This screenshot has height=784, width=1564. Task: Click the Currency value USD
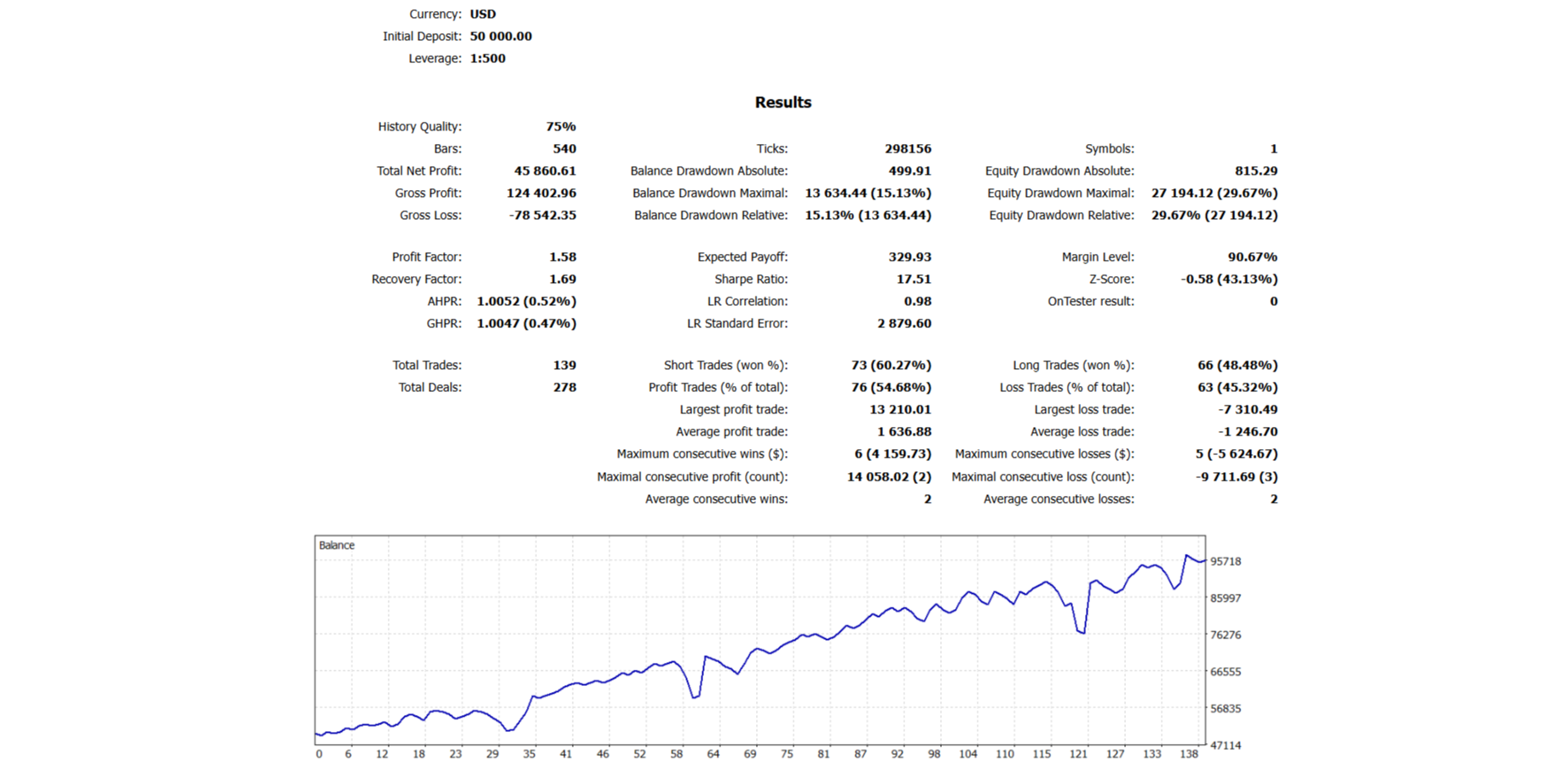(482, 14)
